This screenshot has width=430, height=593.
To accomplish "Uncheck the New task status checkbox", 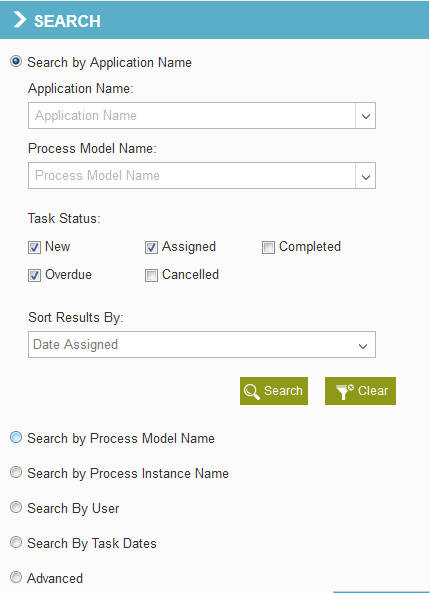I will 34,248.
